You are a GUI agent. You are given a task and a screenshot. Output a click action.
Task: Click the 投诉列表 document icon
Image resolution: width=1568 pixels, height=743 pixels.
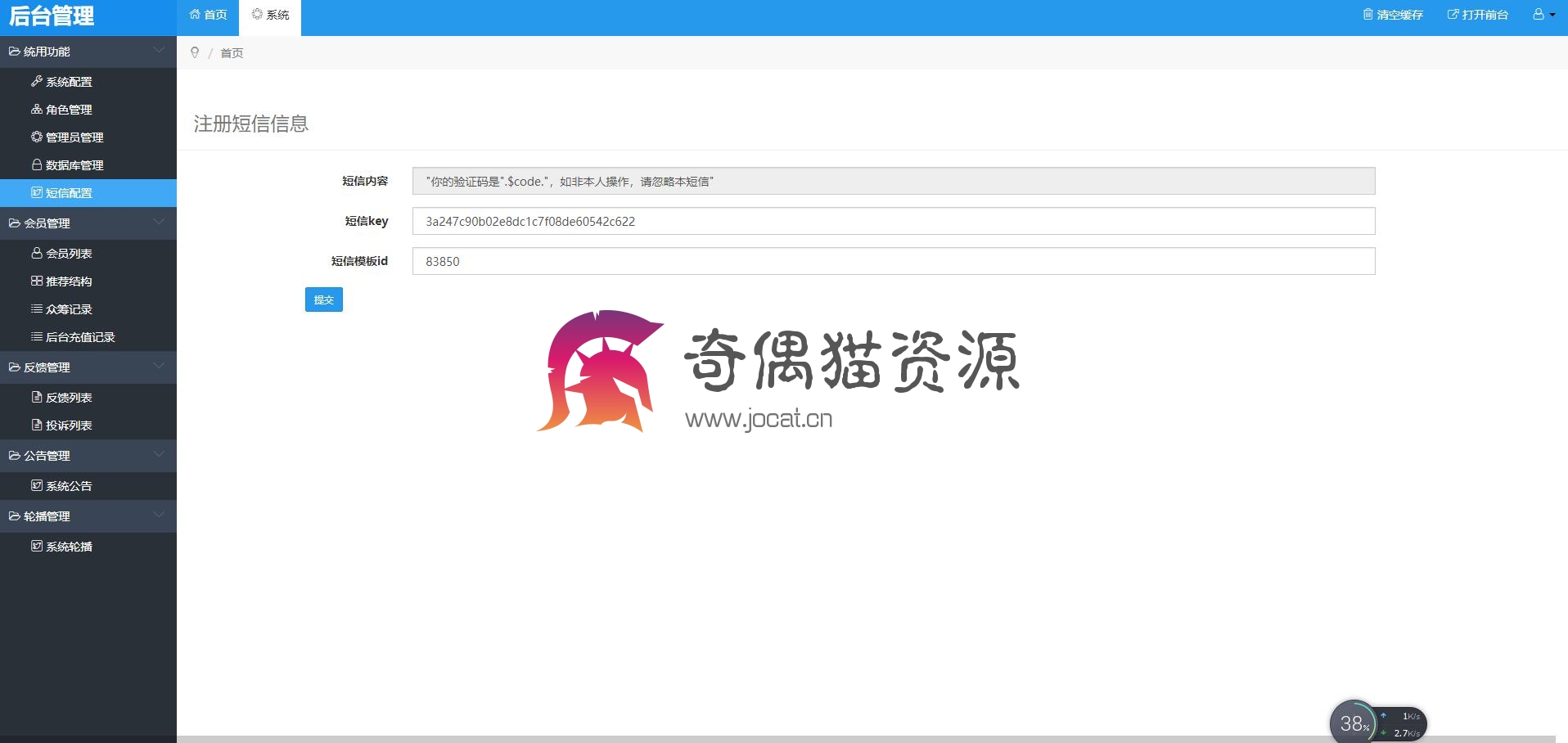click(37, 426)
